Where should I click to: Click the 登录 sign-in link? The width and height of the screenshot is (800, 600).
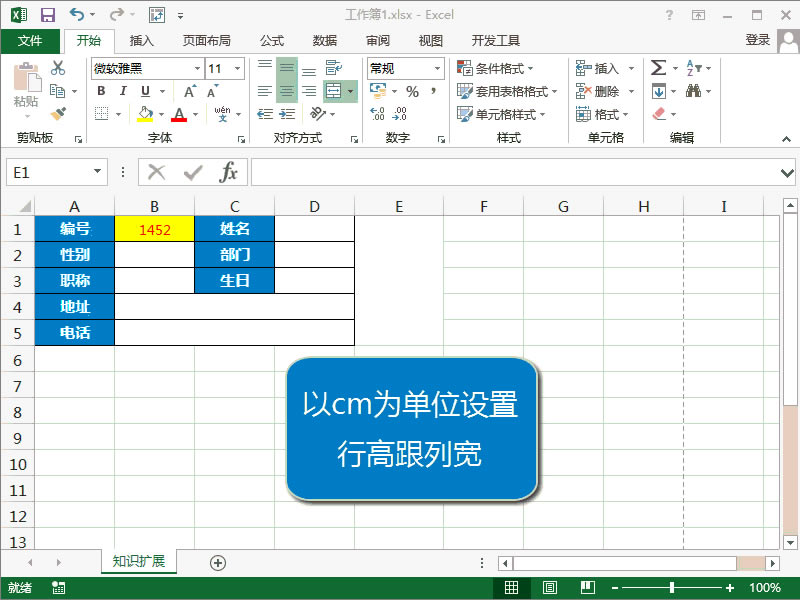pos(757,41)
